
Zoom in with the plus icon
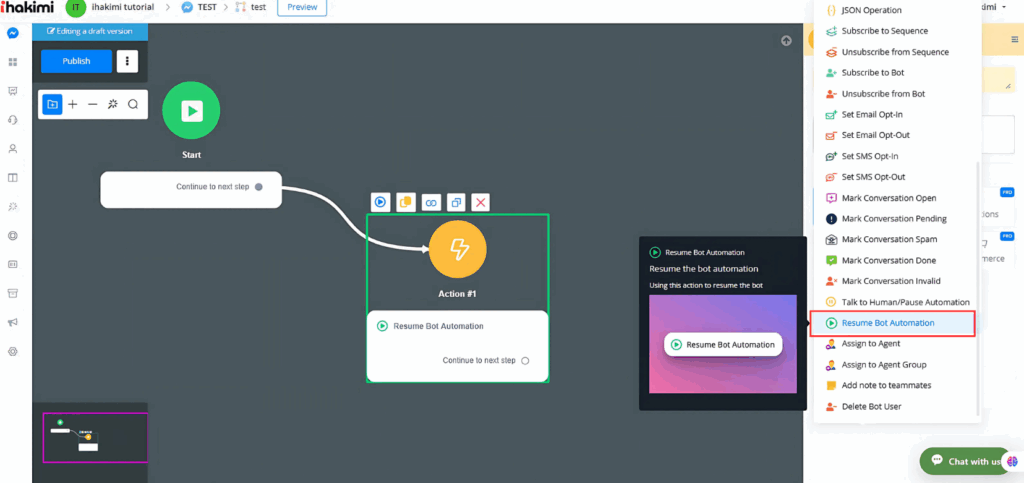point(72,104)
